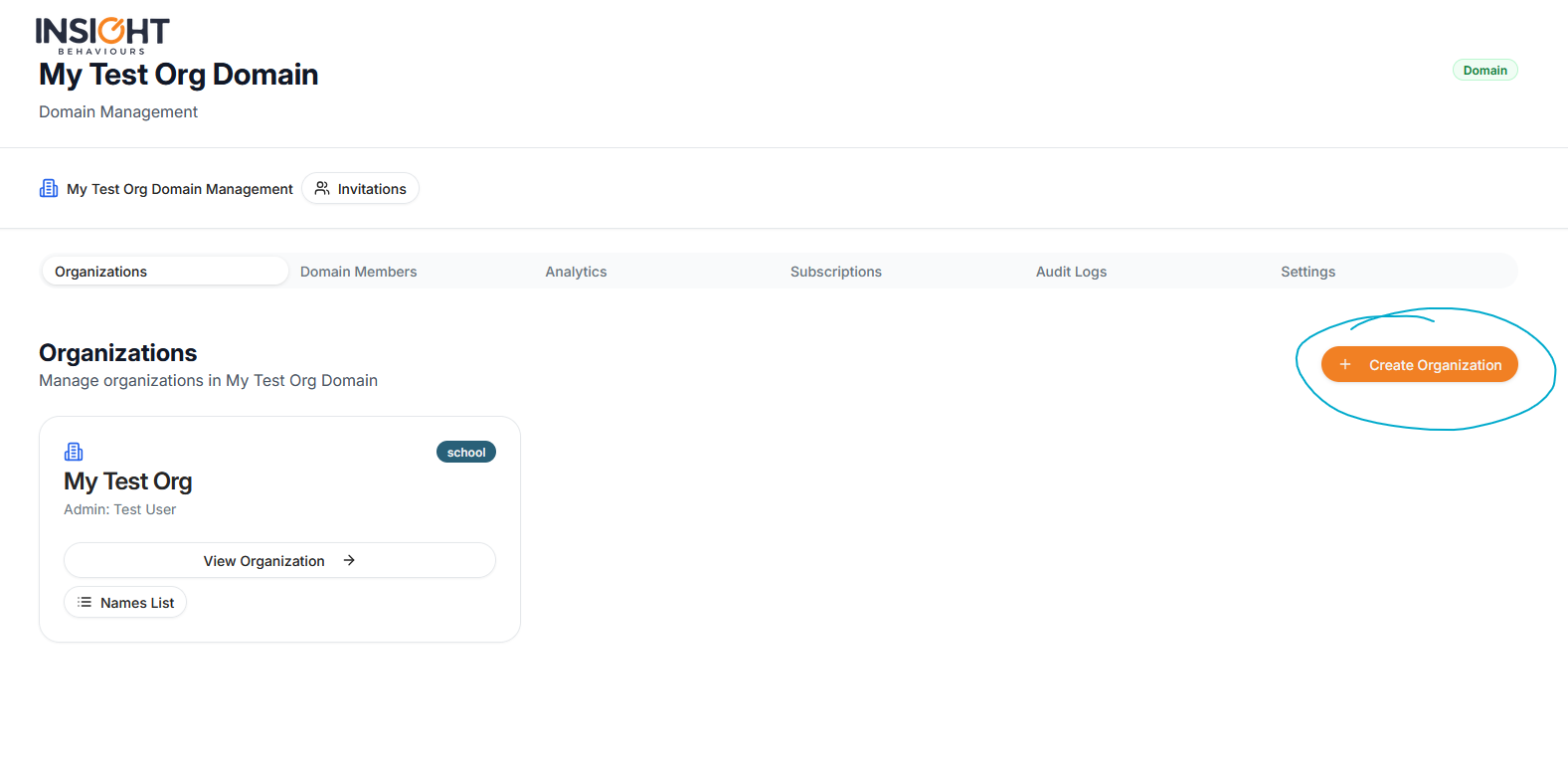Click the people icon in Invitations button
The height and width of the screenshot is (764, 1568).
[322, 188]
